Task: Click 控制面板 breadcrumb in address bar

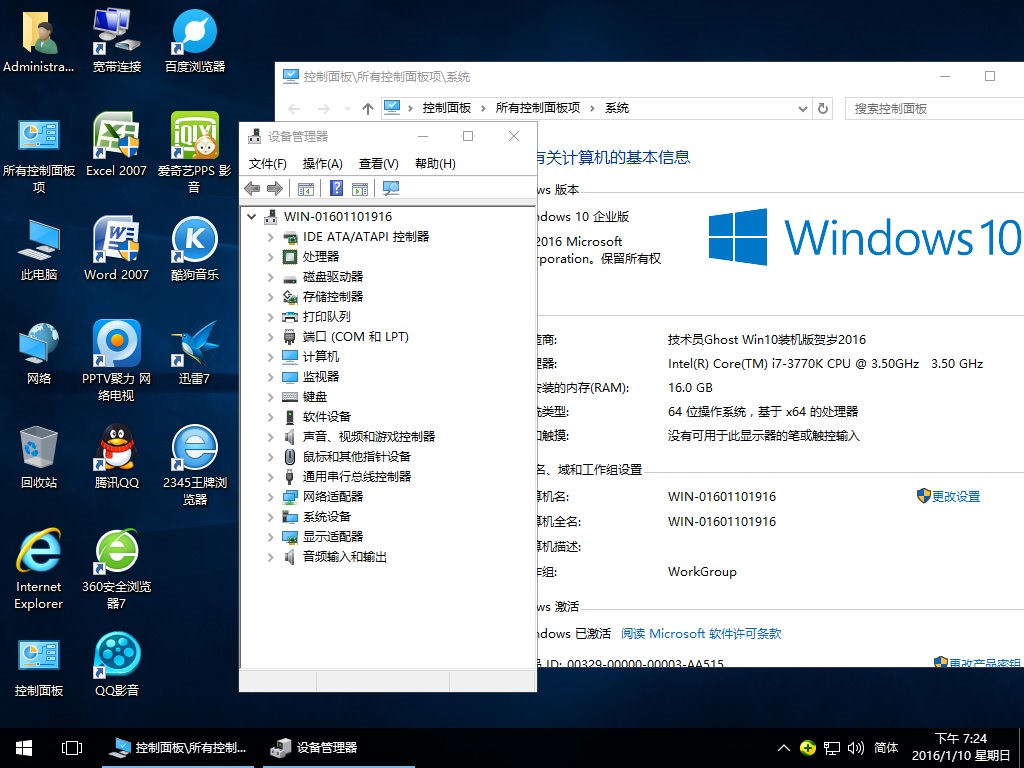Action: (447, 108)
